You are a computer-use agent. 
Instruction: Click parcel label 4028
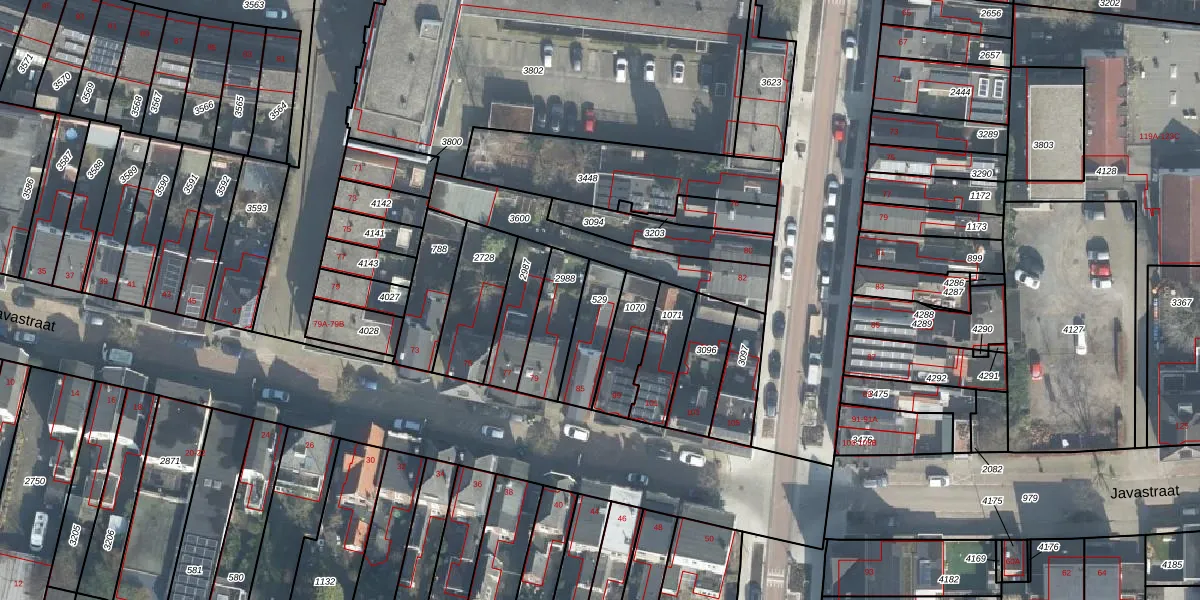(368, 330)
